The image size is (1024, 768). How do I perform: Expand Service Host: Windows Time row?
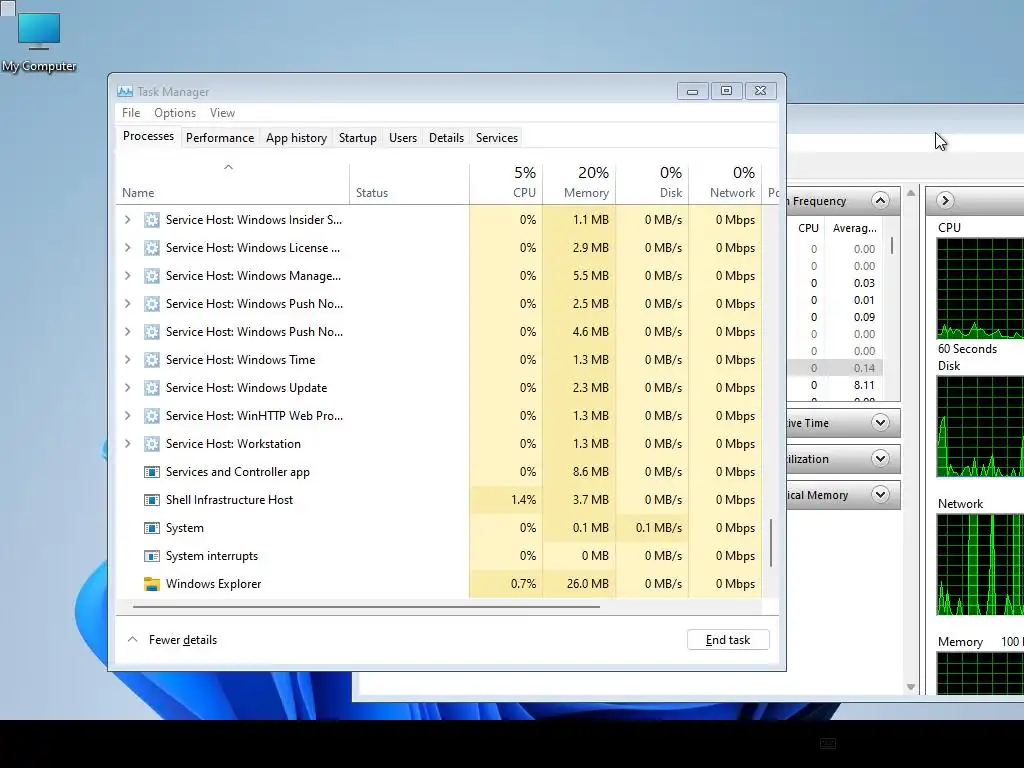(128, 360)
